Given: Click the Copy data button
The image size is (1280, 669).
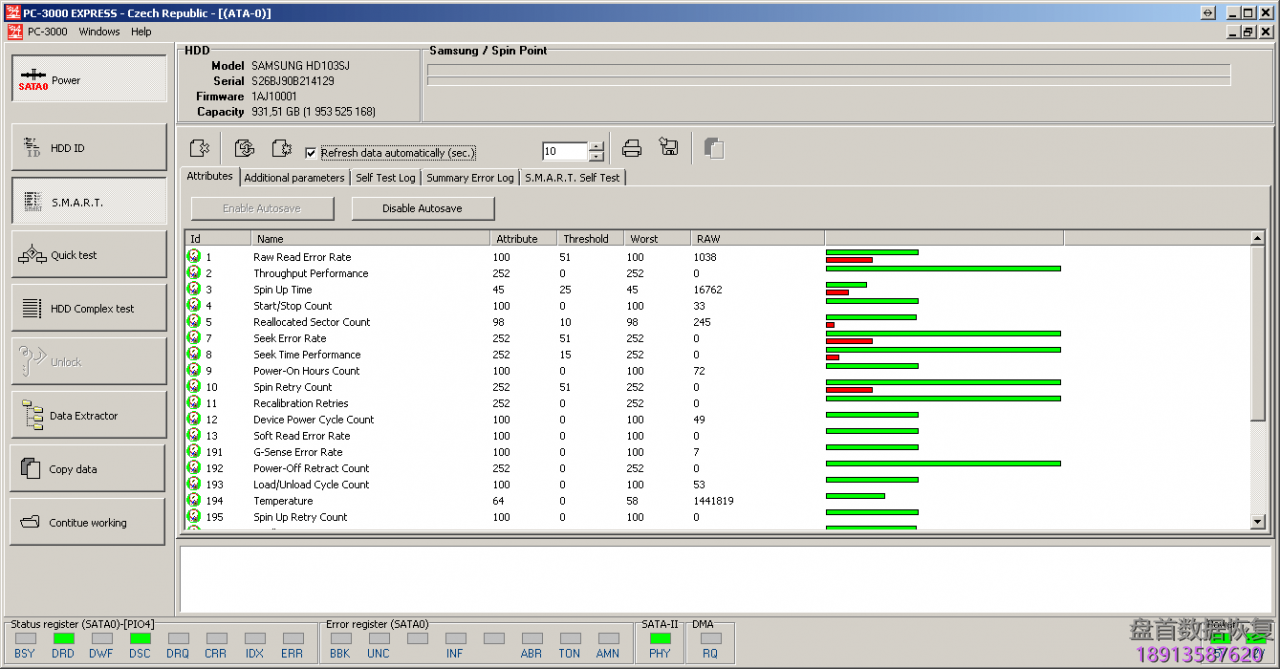Looking at the screenshot, I should [x=88, y=469].
